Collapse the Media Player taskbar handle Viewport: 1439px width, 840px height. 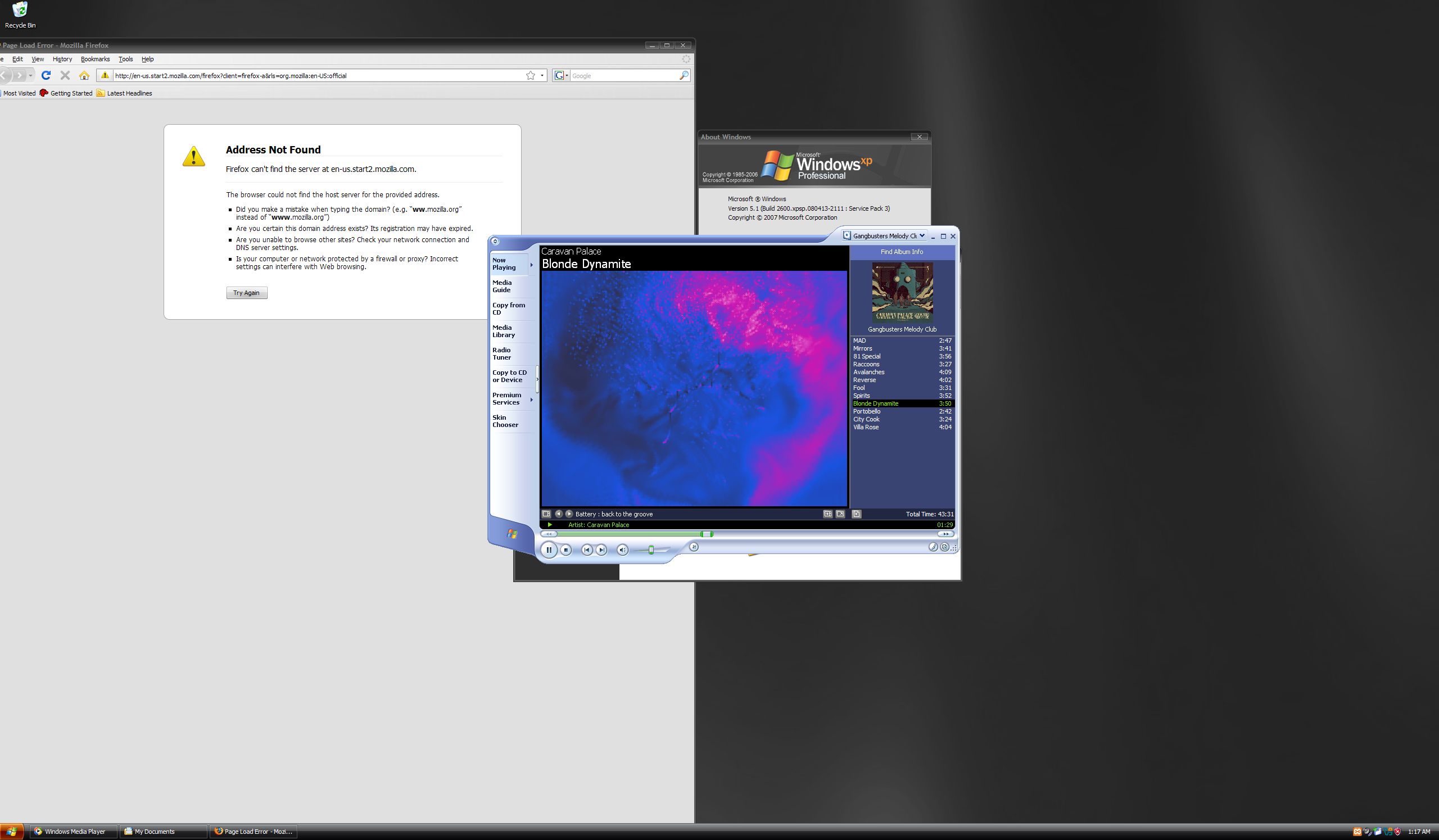[537, 379]
